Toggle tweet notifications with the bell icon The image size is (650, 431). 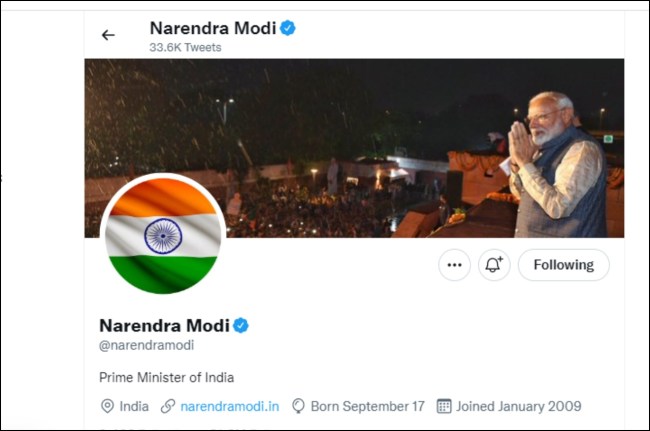coord(493,265)
